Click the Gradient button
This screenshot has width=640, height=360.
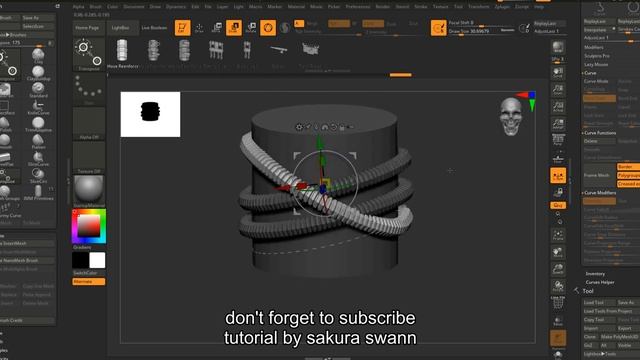89,247
